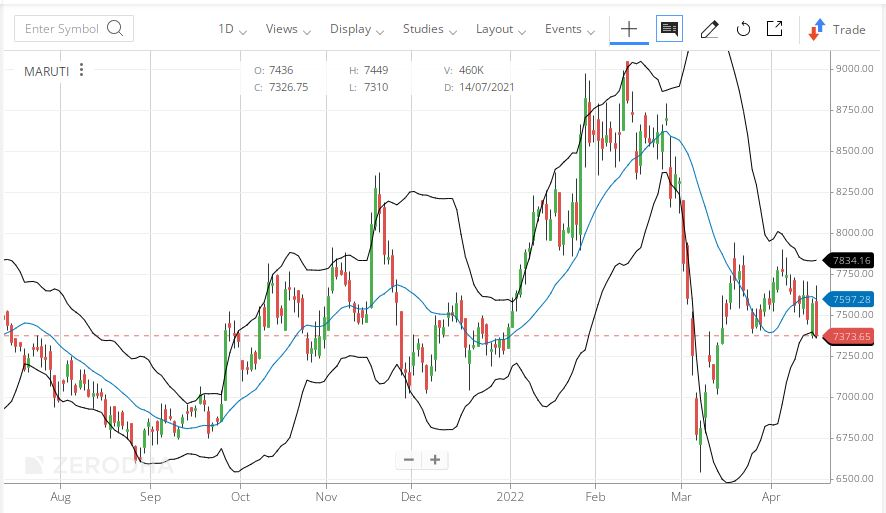The height and width of the screenshot is (513, 886).
Task: Select the pencil drawing tool
Action: coord(709,29)
